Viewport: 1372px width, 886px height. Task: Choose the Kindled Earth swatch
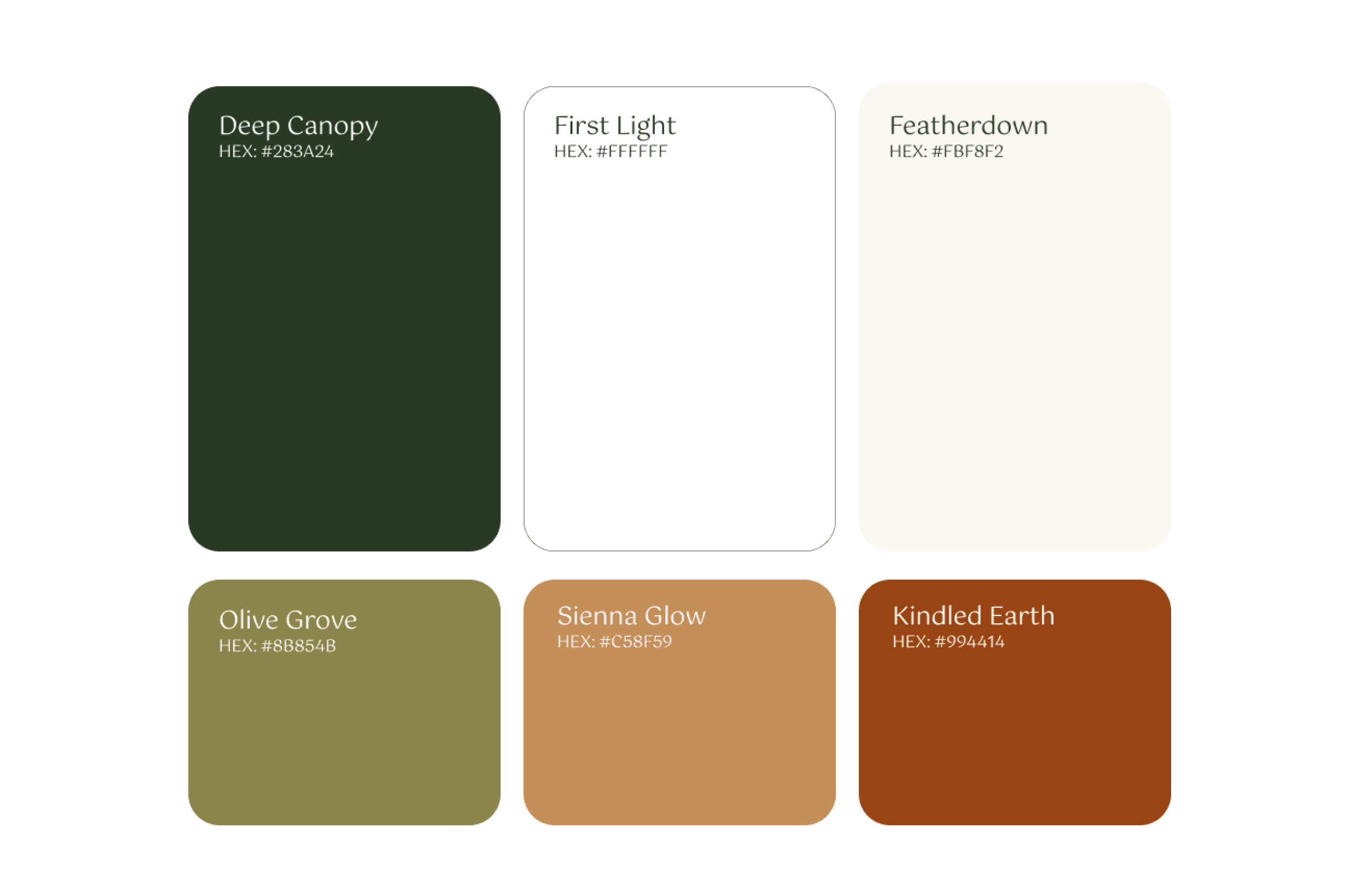[x=1015, y=702]
